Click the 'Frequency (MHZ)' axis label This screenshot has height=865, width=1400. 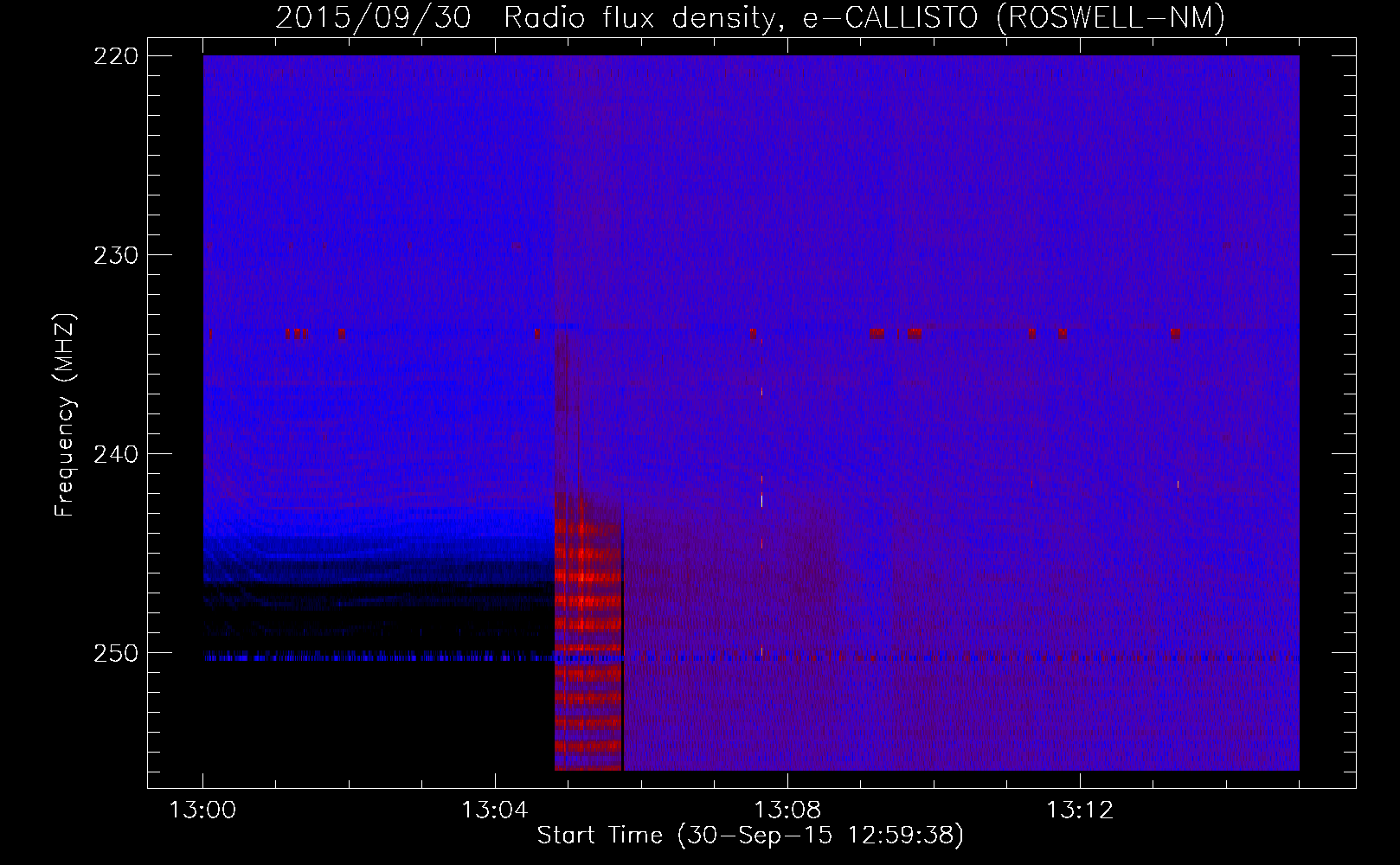pyautogui.click(x=65, y=414)
